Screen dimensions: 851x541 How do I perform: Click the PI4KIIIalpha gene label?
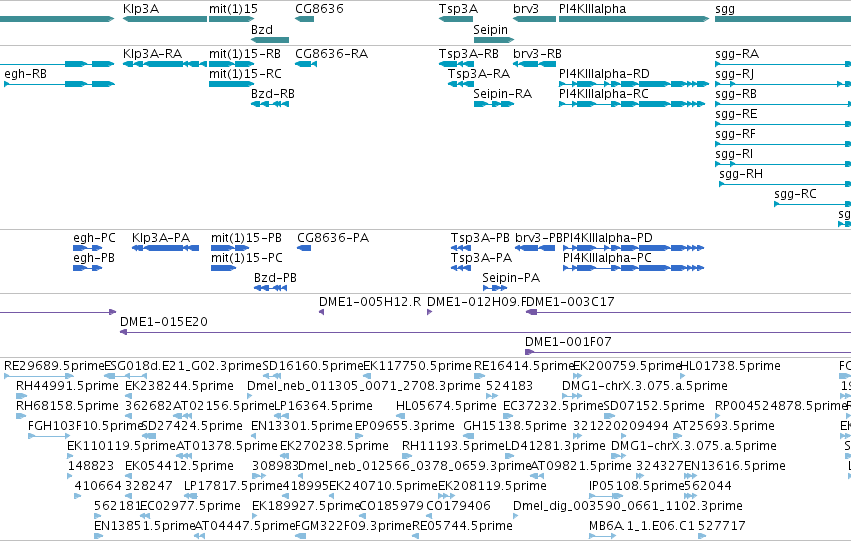593,9
